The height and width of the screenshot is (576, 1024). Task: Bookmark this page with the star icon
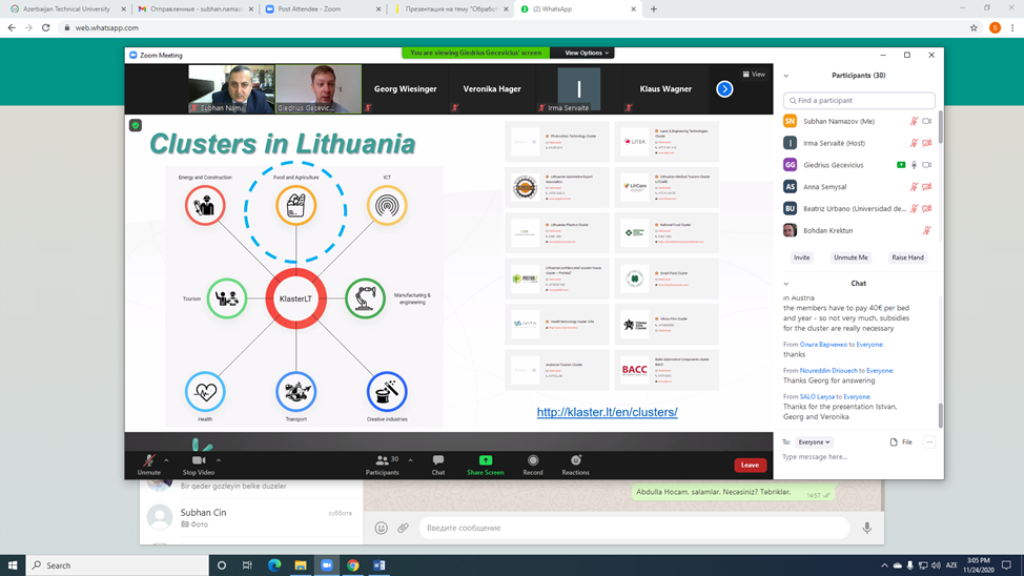974,27
